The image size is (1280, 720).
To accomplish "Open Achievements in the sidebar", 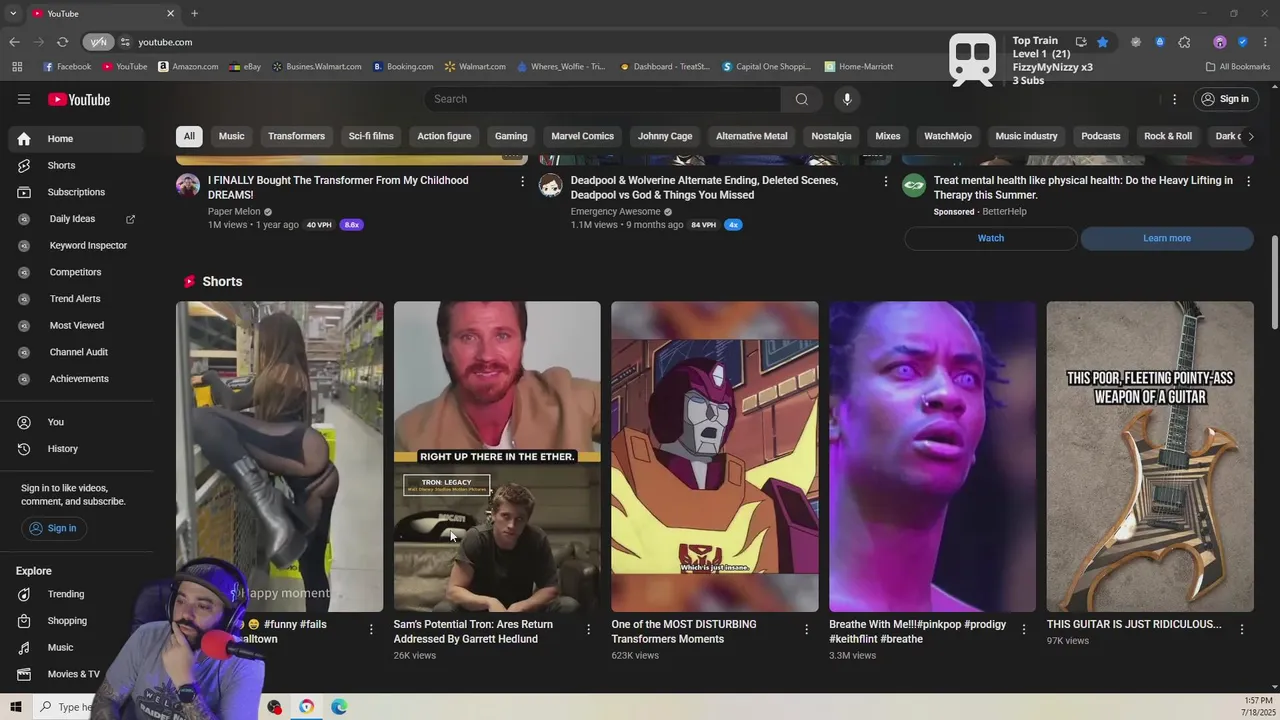I will click(x=76, y=379).
